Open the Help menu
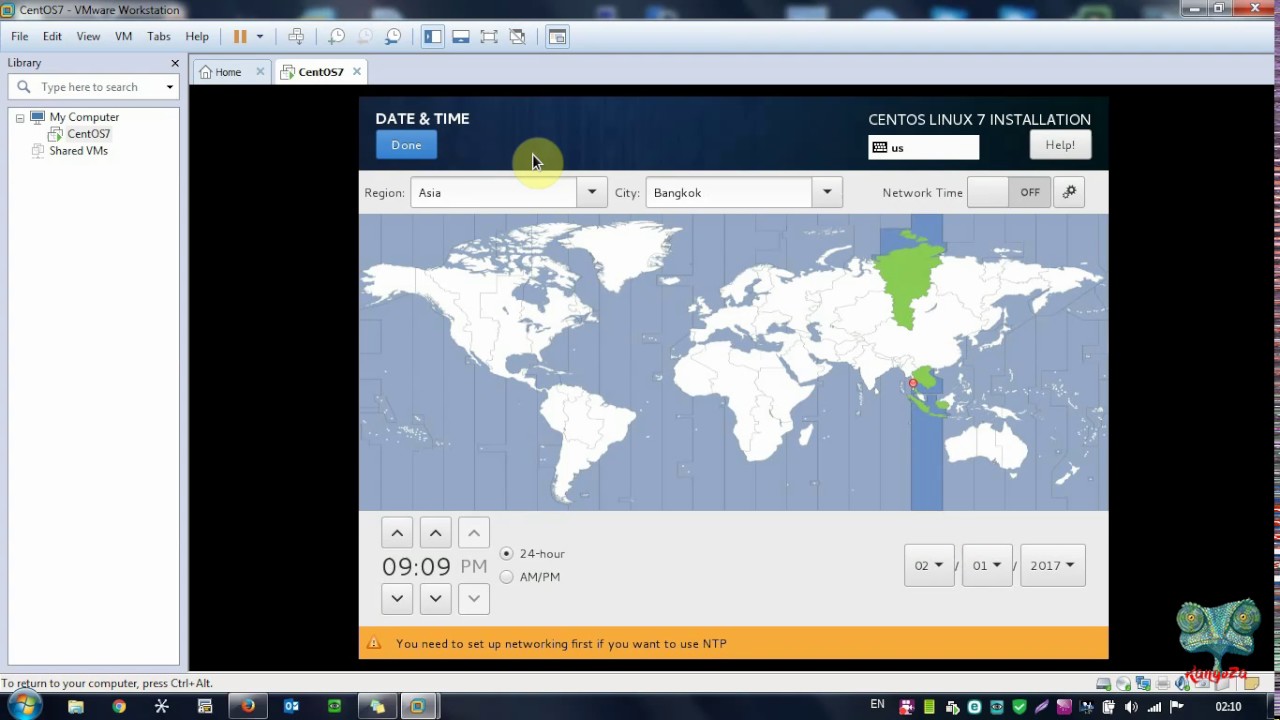Image resolution: width=1280 pixels, height=720 pixels. (x=197, y=36)
